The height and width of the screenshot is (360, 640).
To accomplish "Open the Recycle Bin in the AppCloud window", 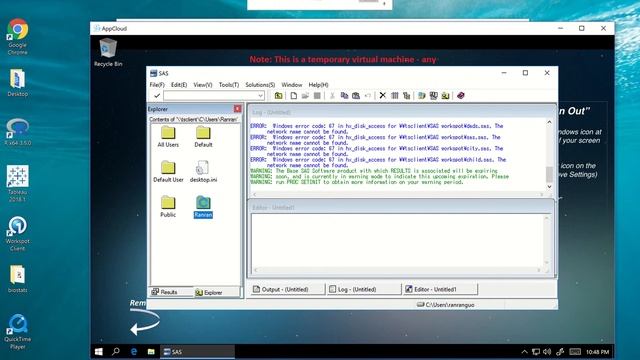I will 108,53.
